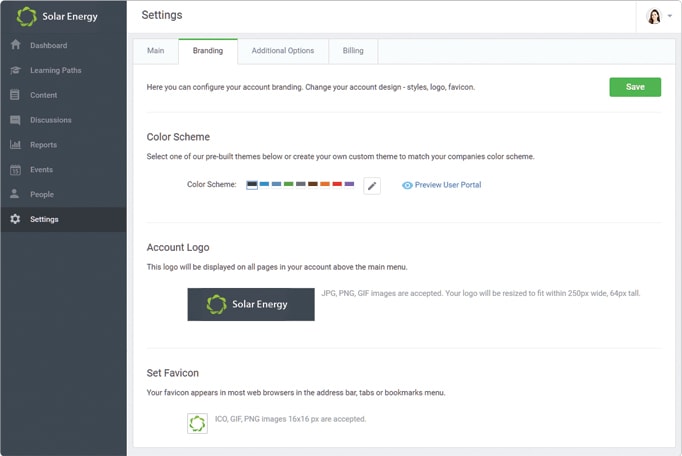Pick the purple color scheme swatch
Screen dimensions: 682x456
[349, 184]
